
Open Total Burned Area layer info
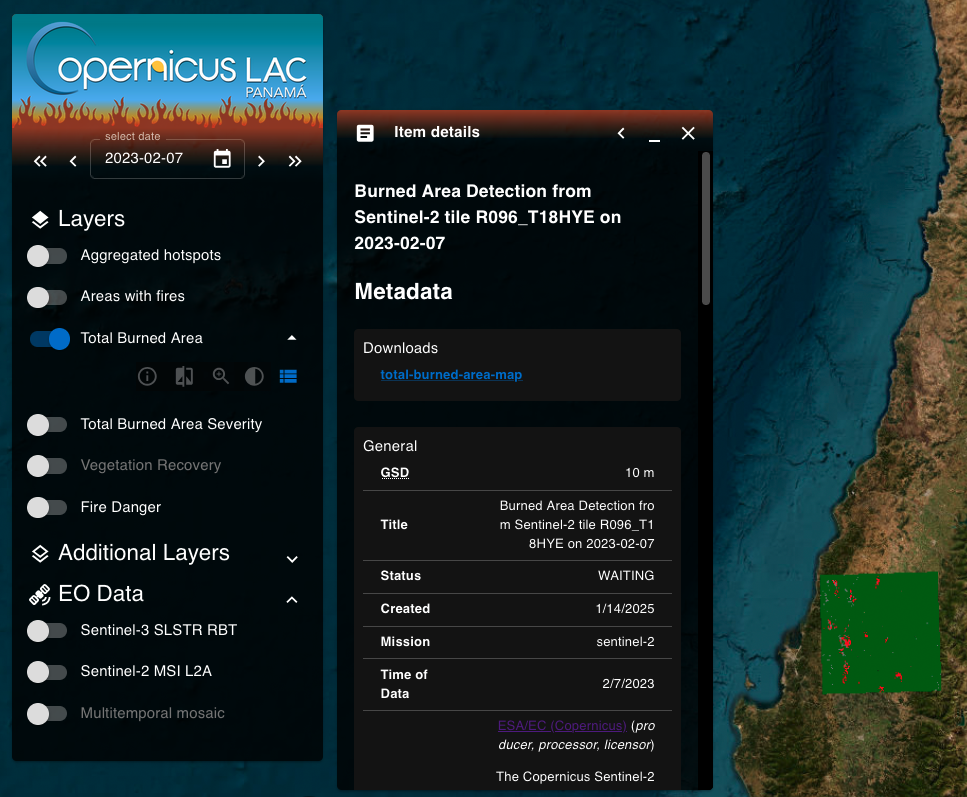147,377
